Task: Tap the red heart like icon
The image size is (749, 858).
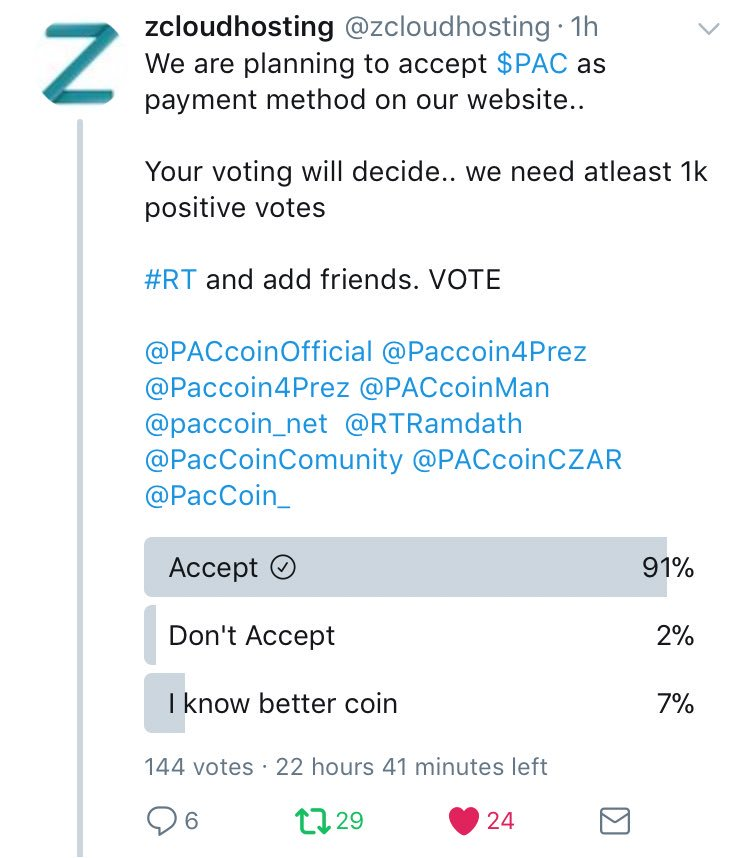Action: point(464,821)
